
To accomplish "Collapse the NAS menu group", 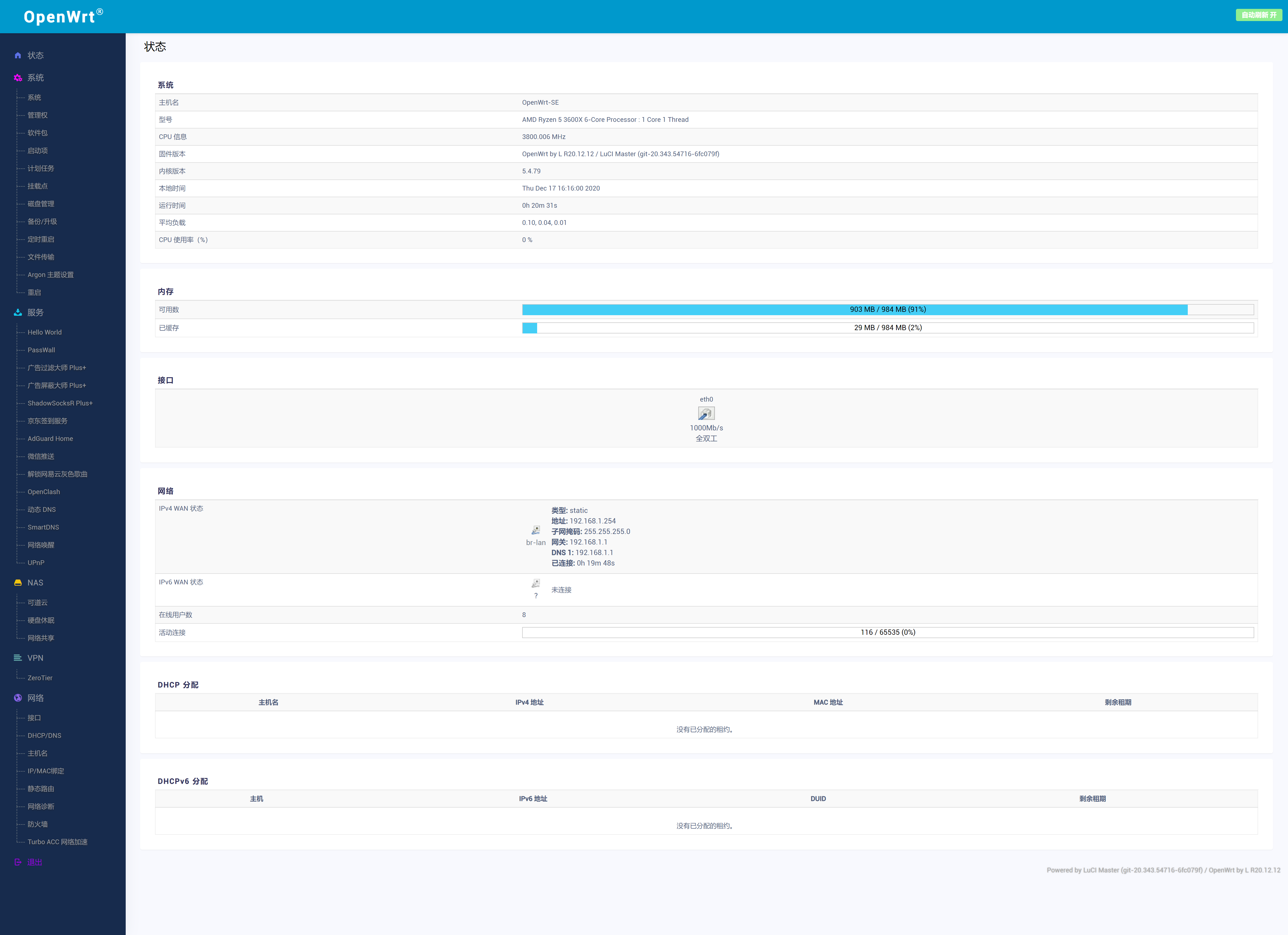I will click(x=35, y=583).
